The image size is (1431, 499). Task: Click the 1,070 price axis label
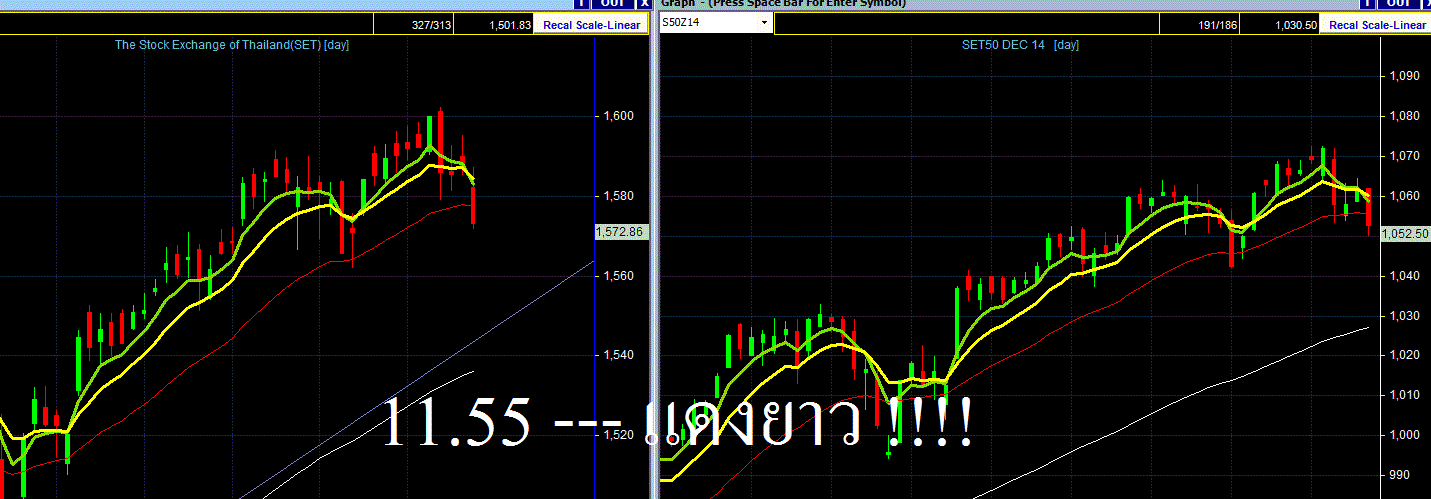[1406, 156]
